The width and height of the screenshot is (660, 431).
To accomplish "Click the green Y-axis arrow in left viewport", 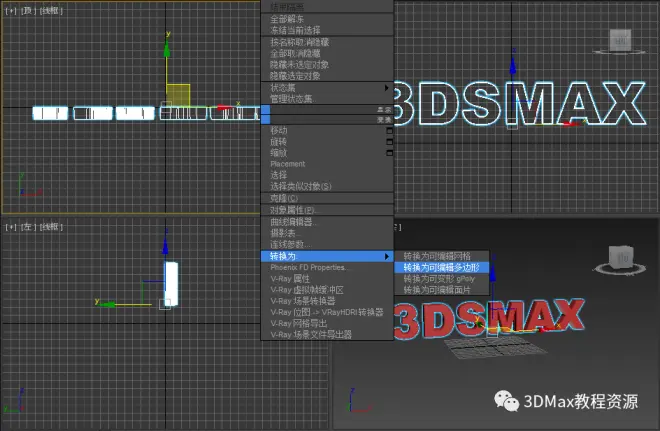I will click(x=109, y=303).
